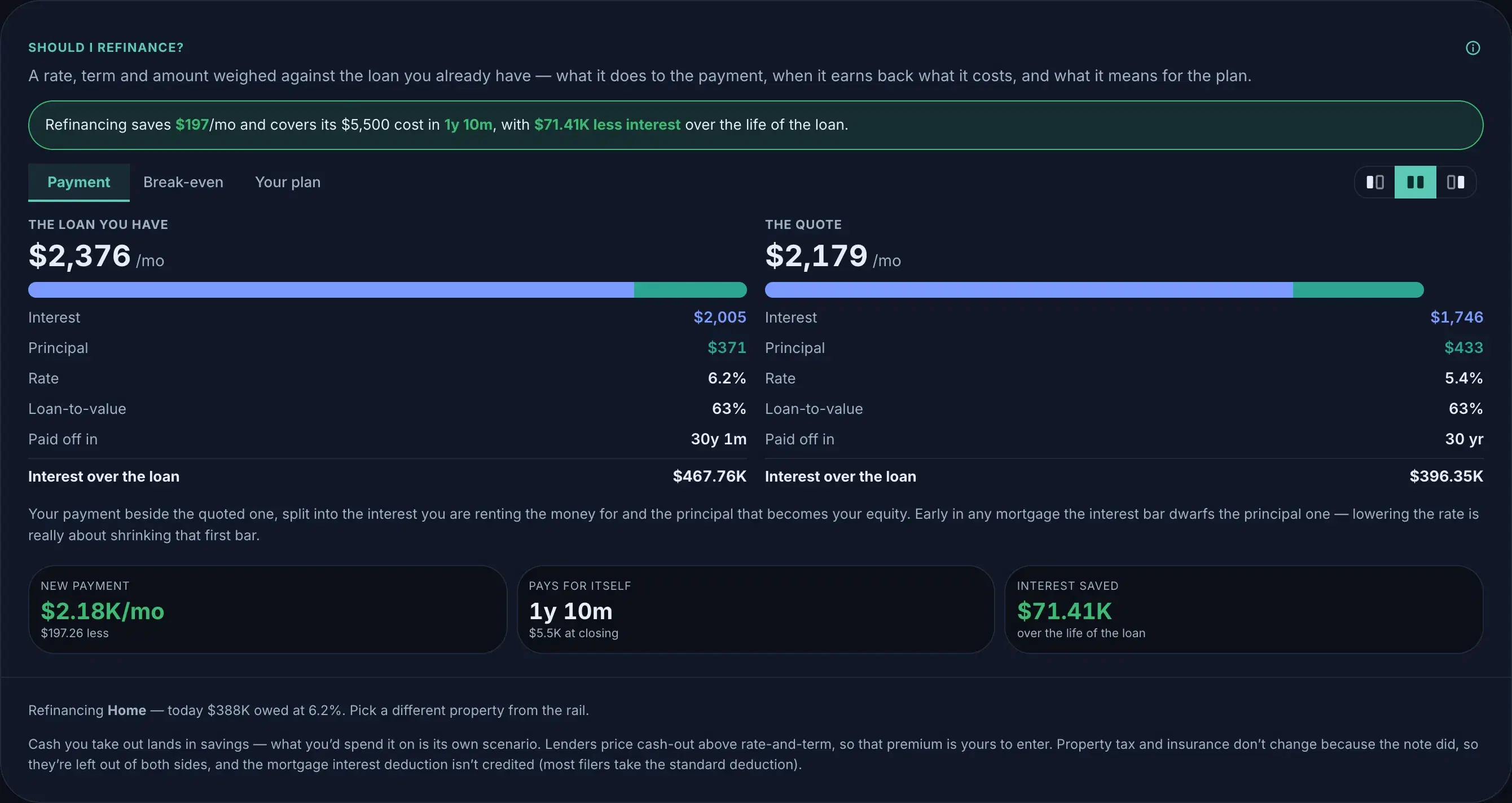Open the info icon beside Should I Refinance
The width and height of the screenshot is (1512, 803).
1473,48
